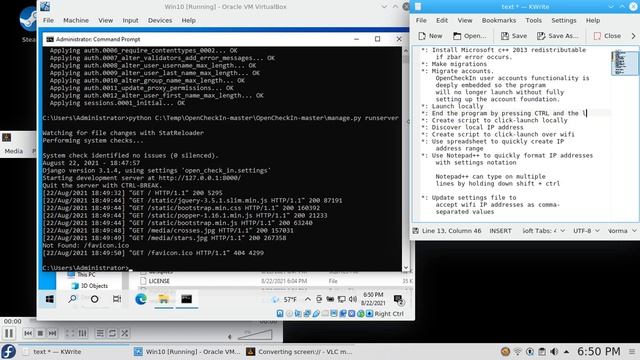Skip to previous media in VLC
The height and width of the screenshot is (360, 640).
[x=28, y=333]
